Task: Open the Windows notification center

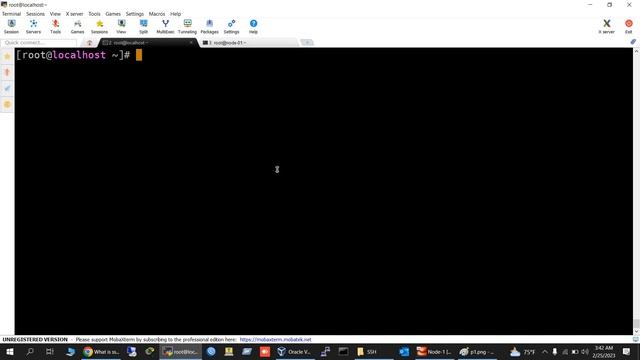Action: point(627,351)
